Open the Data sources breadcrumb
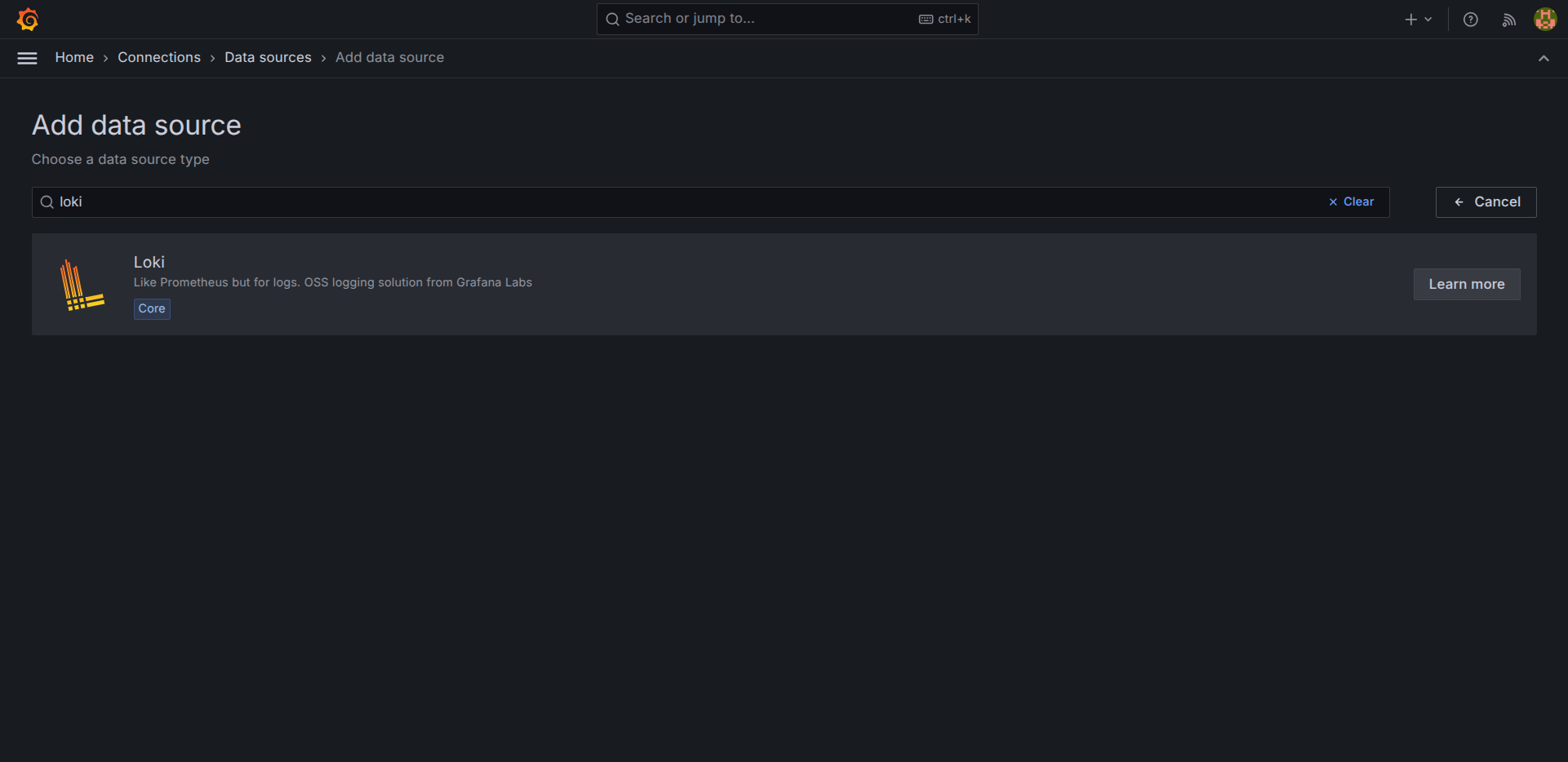This screenshot has height=762, width=1568. [268, 58]
